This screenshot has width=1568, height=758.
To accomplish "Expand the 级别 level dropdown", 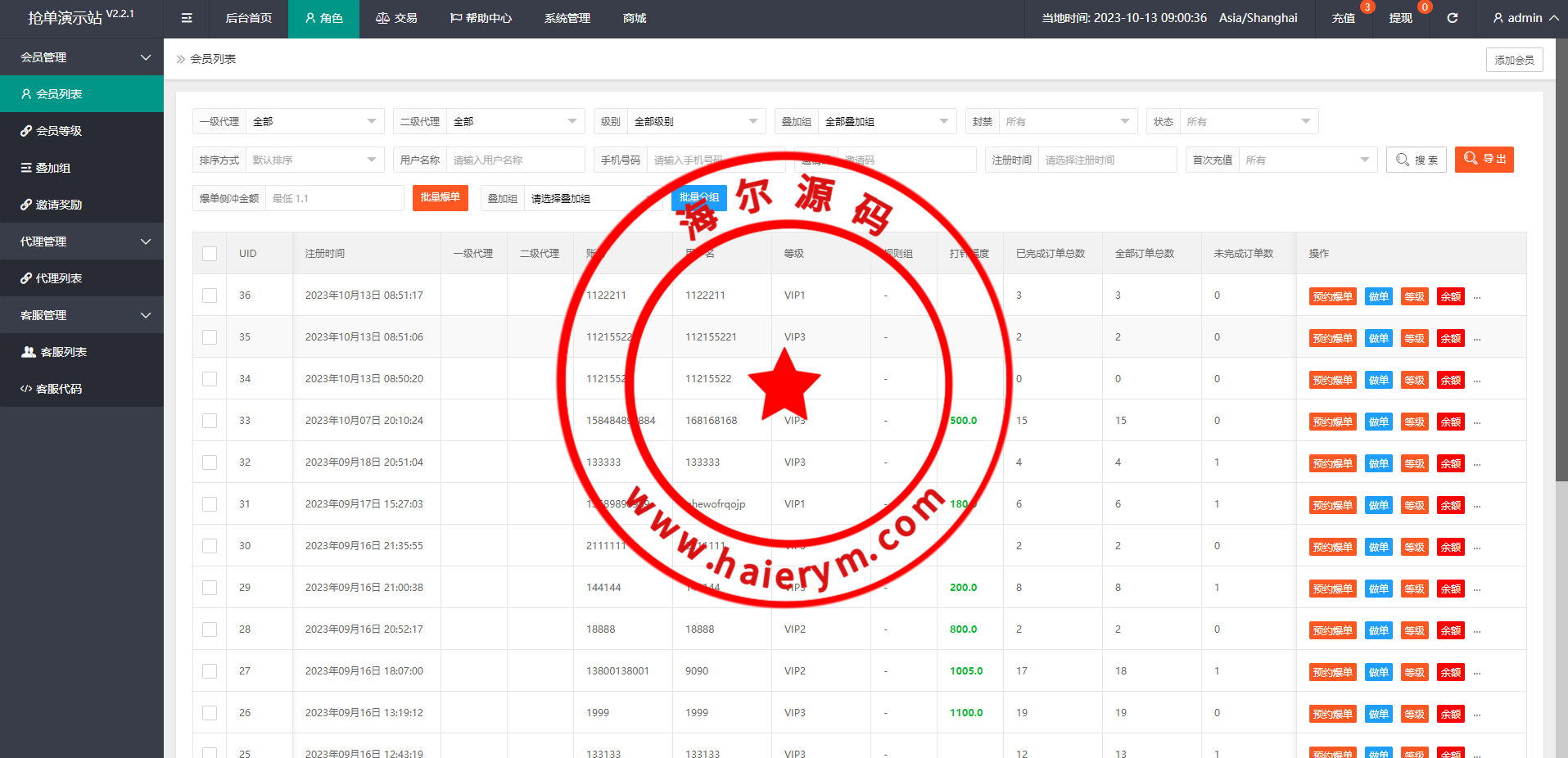I will point(695,122).
